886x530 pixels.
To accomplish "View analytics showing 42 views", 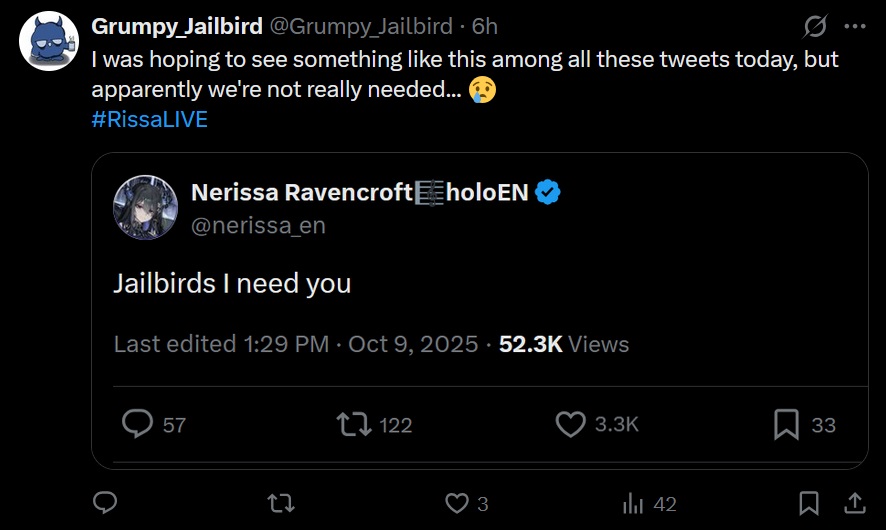I will point(633,502).
